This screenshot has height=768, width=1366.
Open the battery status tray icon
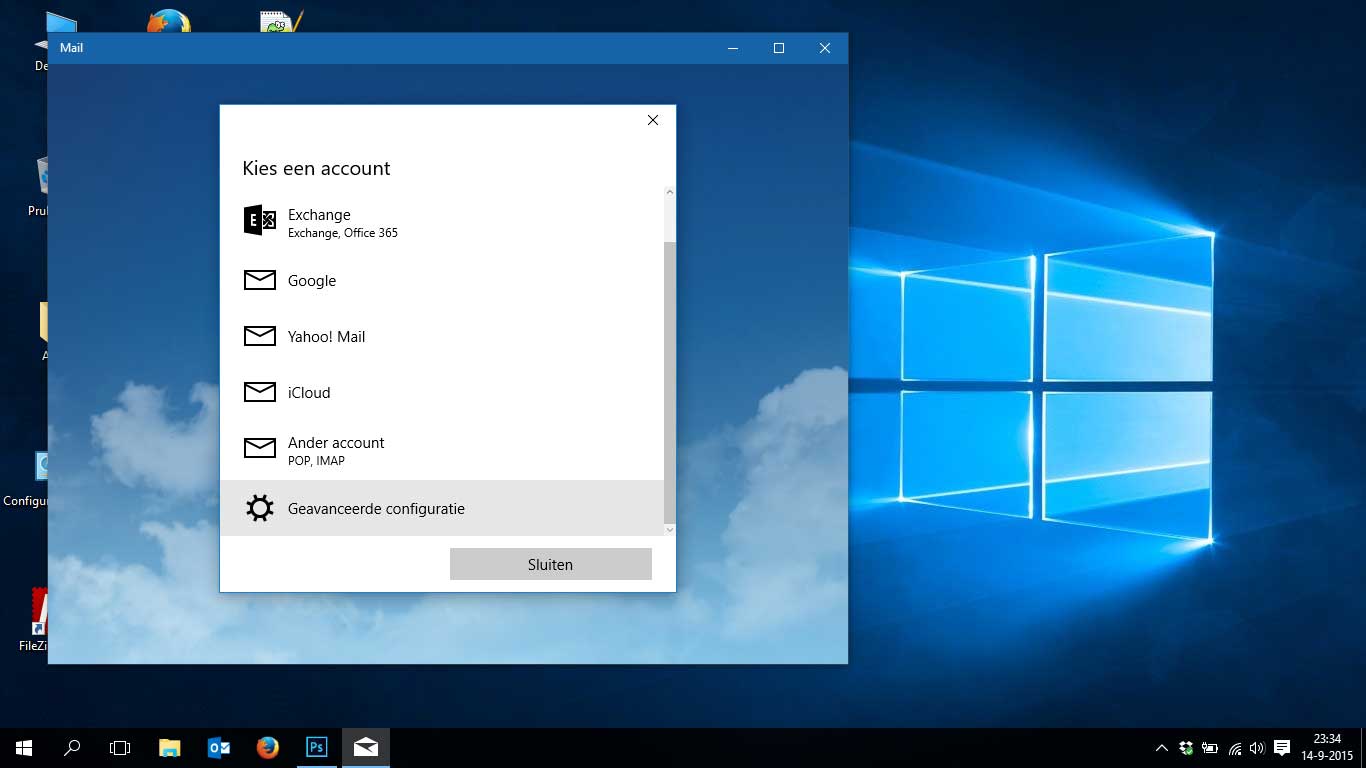(1210, 748)
